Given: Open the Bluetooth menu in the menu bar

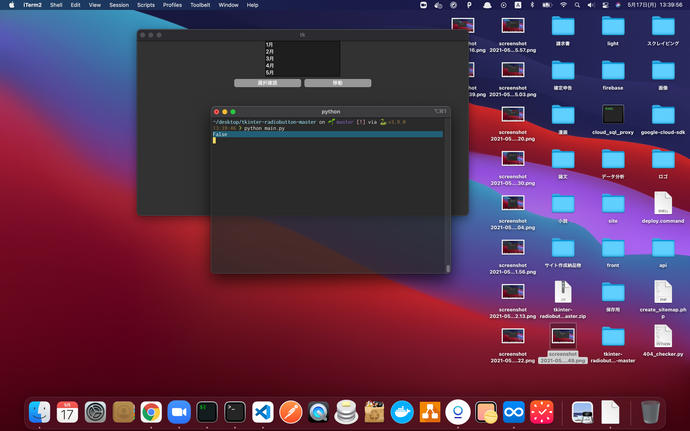Looking at the screenshot, I should pyautogui.click(x=532, y=5).
